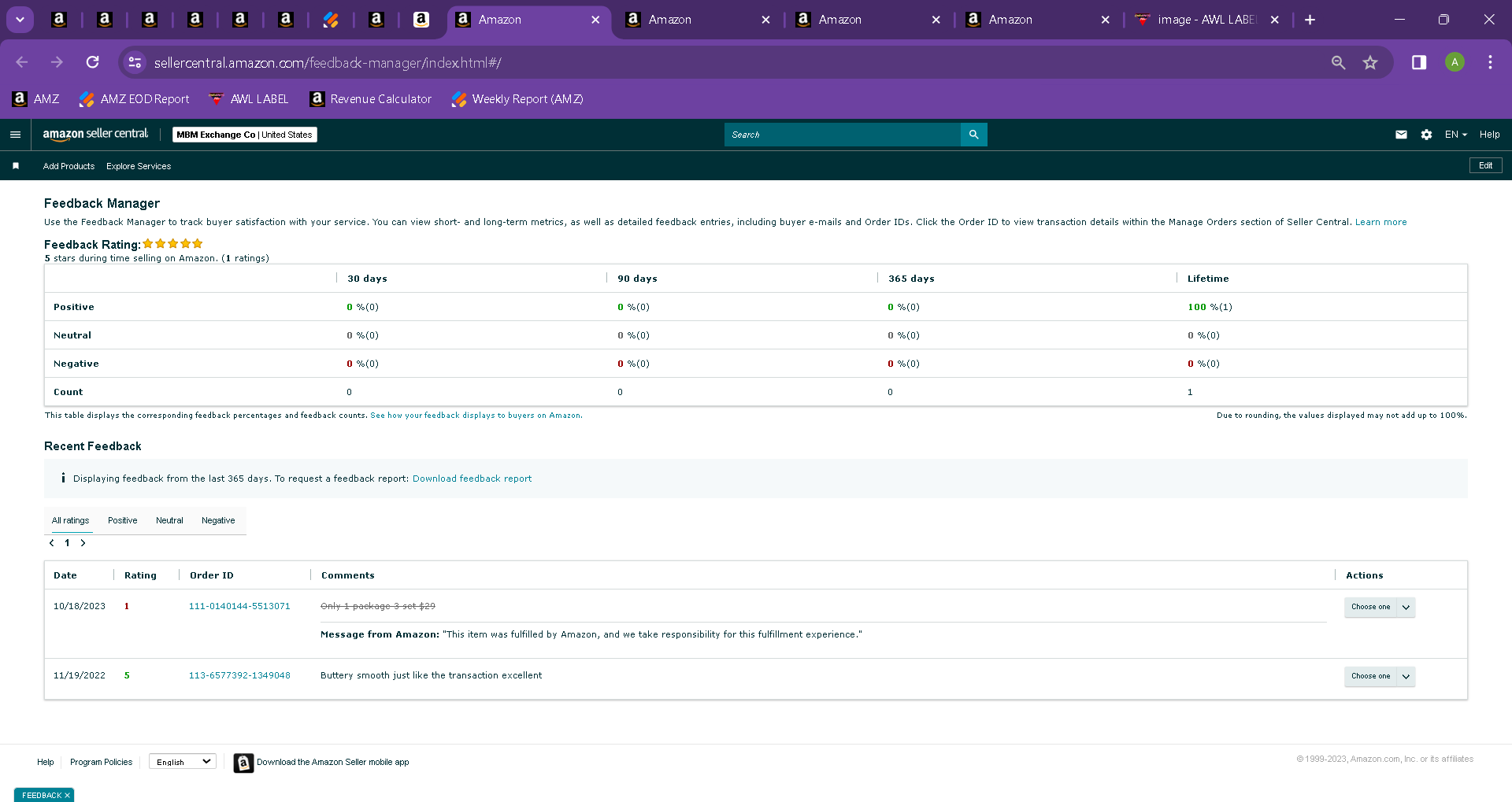Screen dimensions: 1512x802
Task: Close the active Amazon tab
Action: point(595,20)
